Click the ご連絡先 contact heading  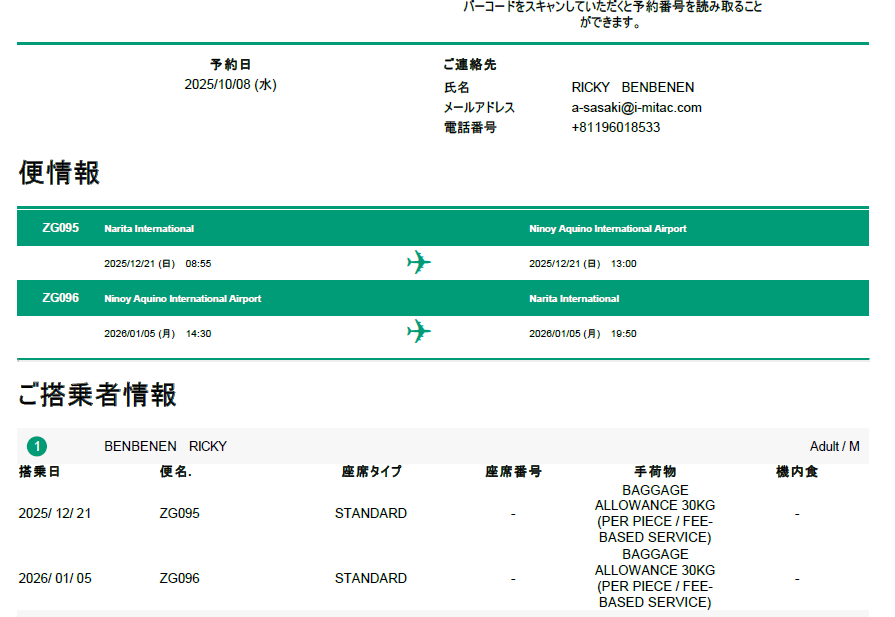click(470, 65)
